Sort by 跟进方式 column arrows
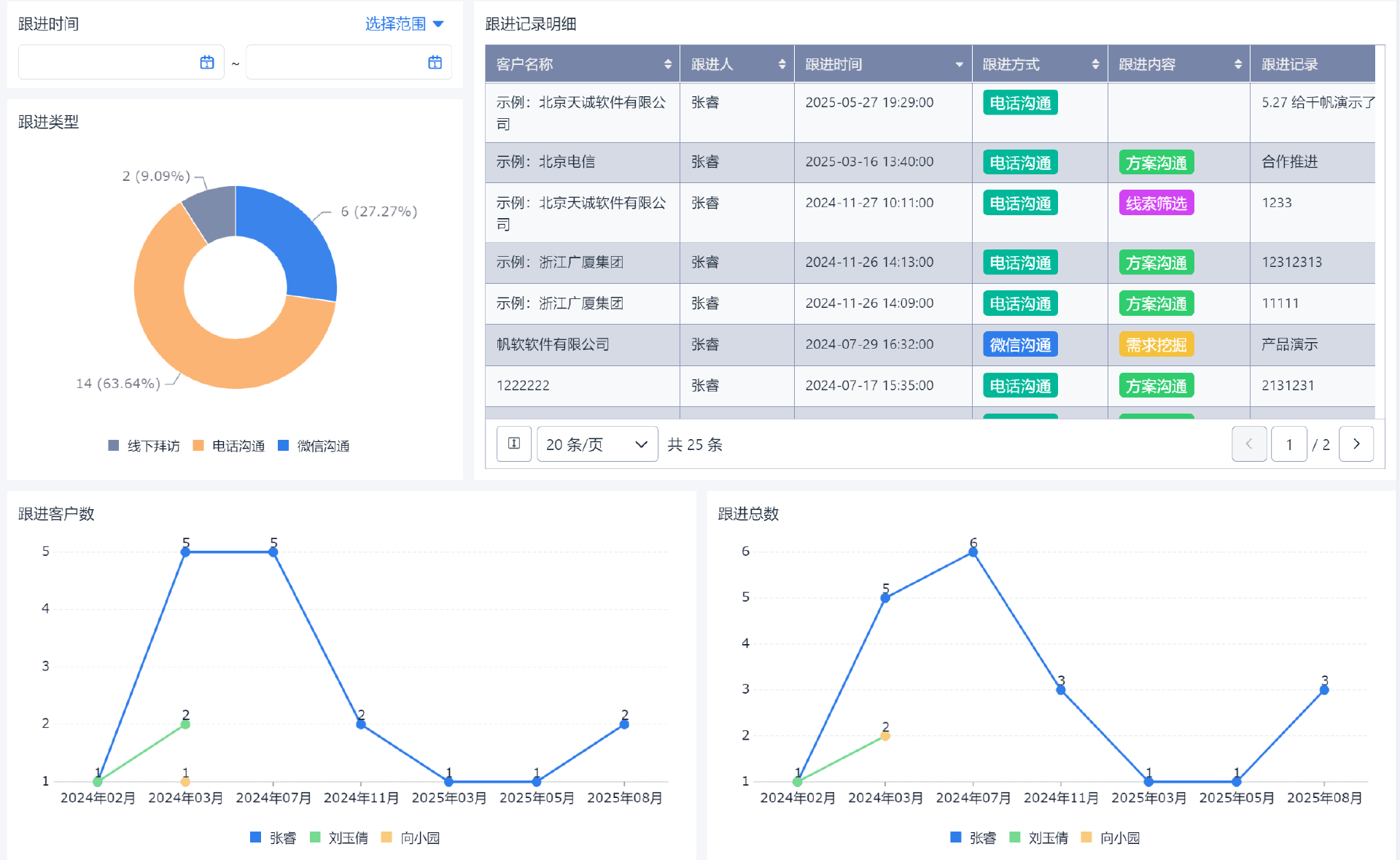The image size is (1400, 860). 1095,64
